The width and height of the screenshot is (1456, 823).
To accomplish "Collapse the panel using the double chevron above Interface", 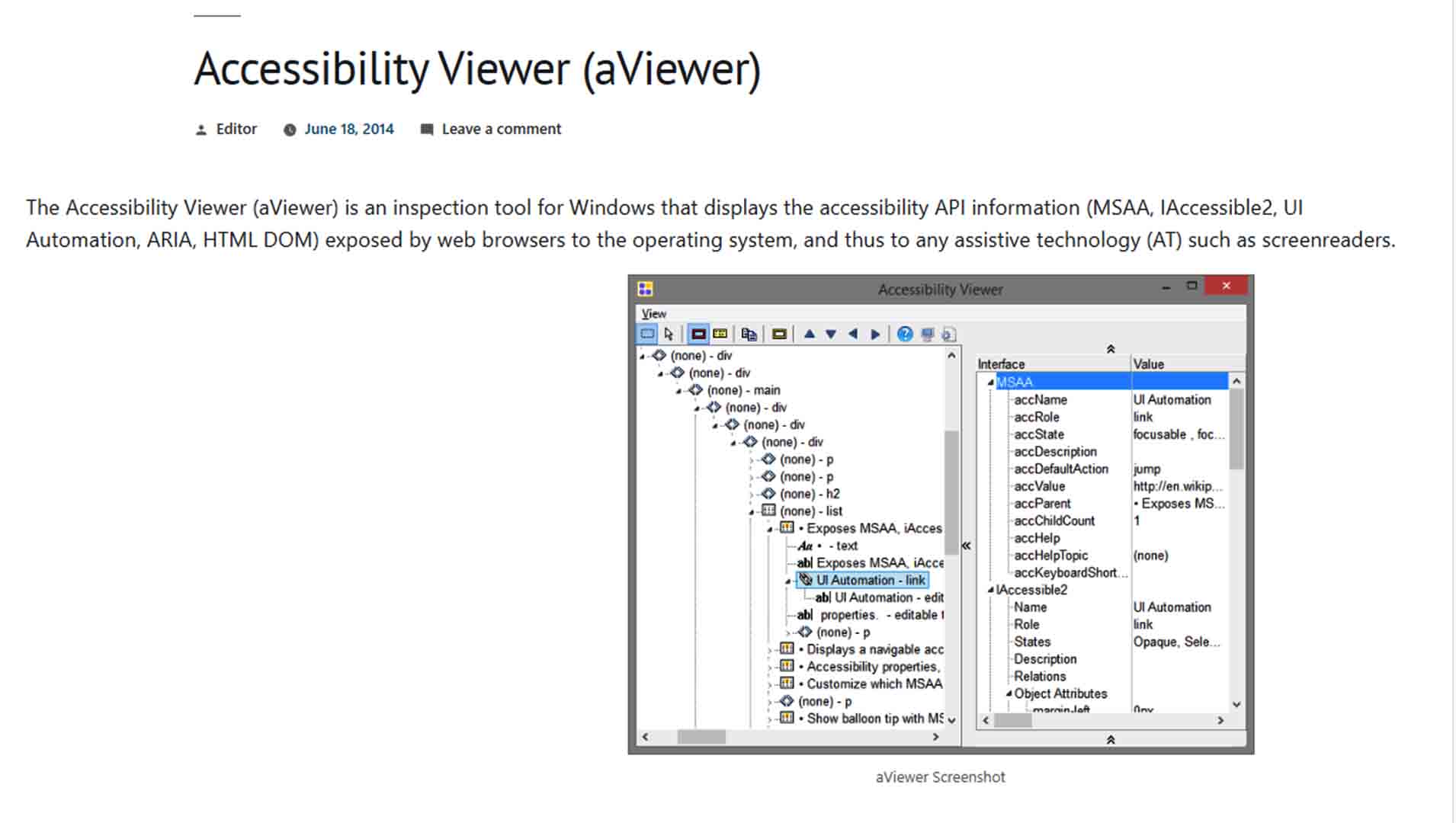I will click(1111, 349).
